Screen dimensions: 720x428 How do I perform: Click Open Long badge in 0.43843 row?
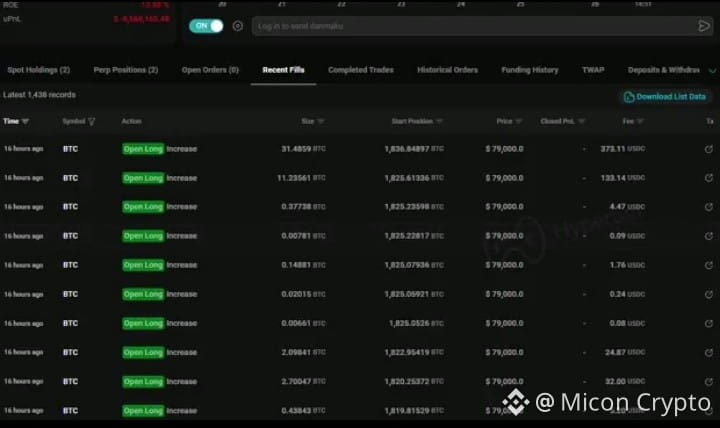(x=143, y=411)
